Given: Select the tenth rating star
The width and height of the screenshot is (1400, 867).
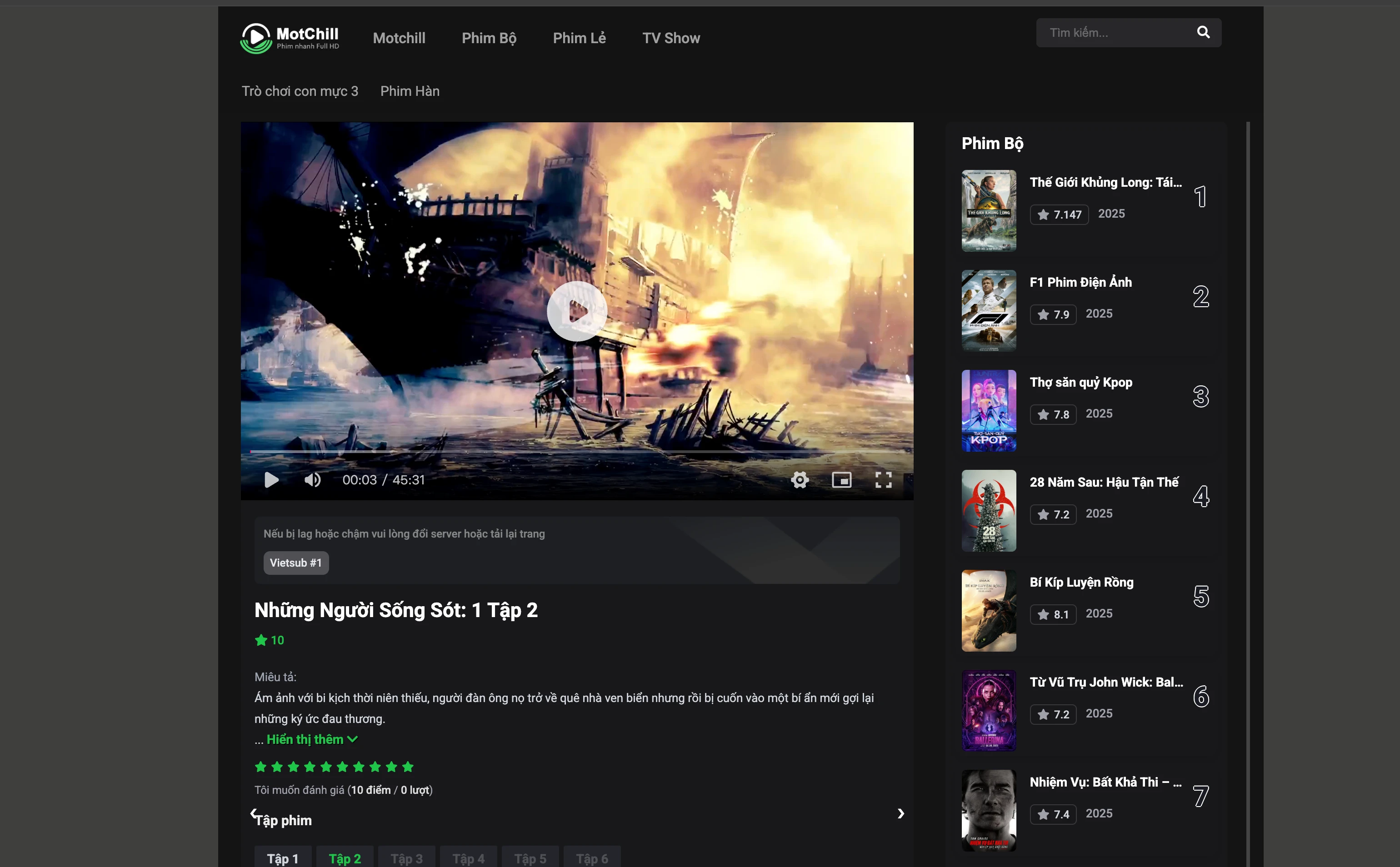Looking at the screenshot, I should 408,766.
